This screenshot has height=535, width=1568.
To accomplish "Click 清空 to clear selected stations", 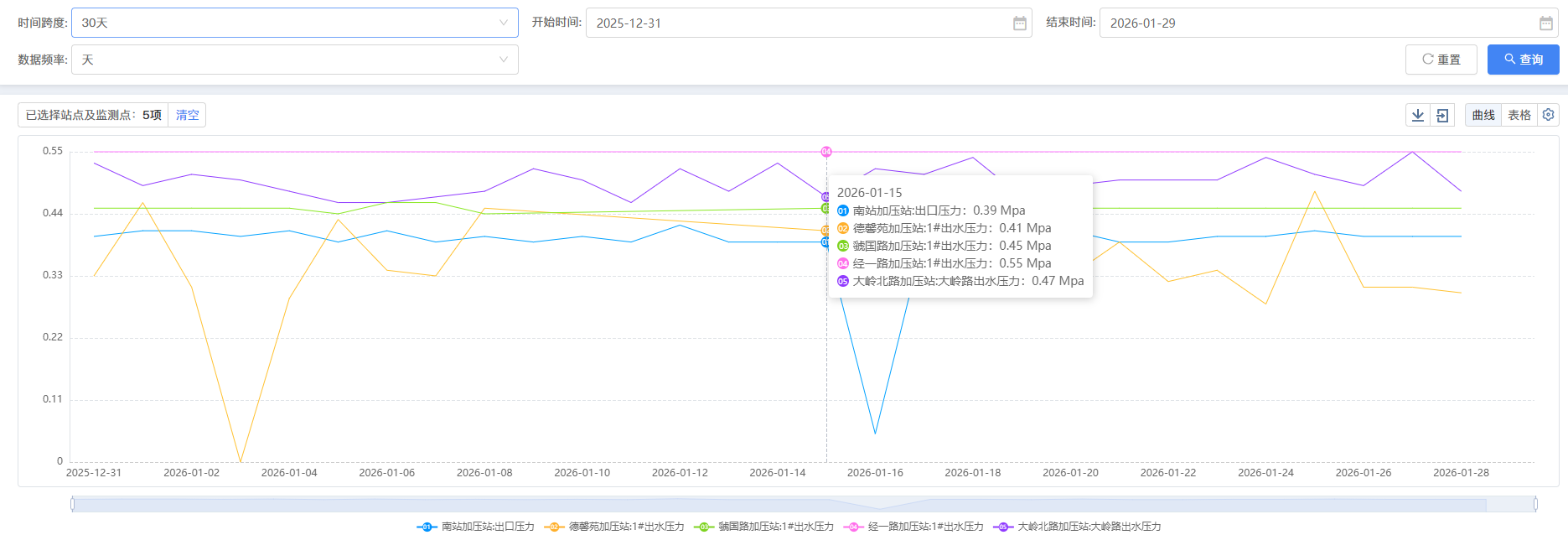I will [187, 115].
